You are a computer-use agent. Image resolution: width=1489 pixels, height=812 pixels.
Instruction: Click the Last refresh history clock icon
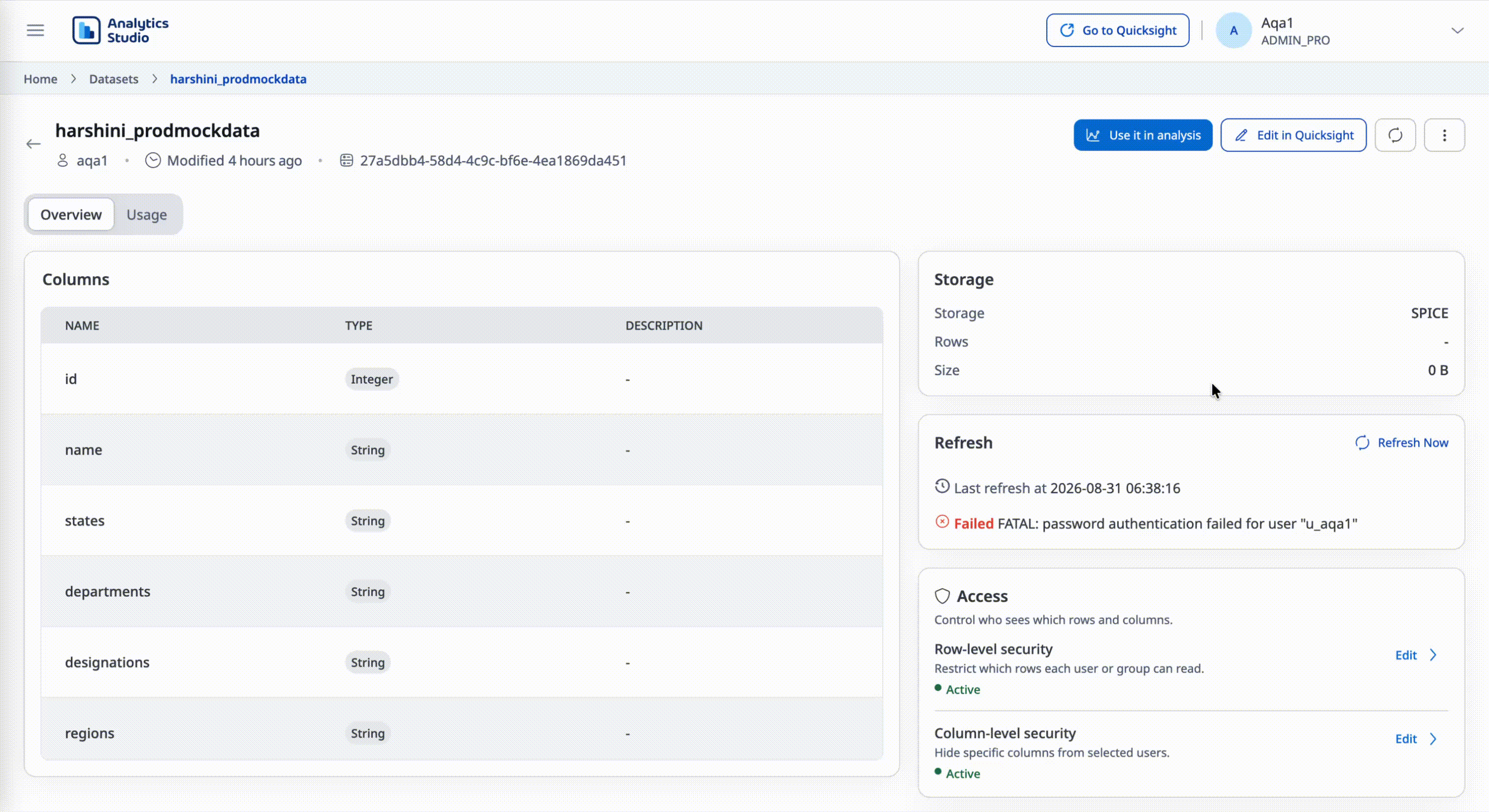pyautogui.click(x=942, y=486)
